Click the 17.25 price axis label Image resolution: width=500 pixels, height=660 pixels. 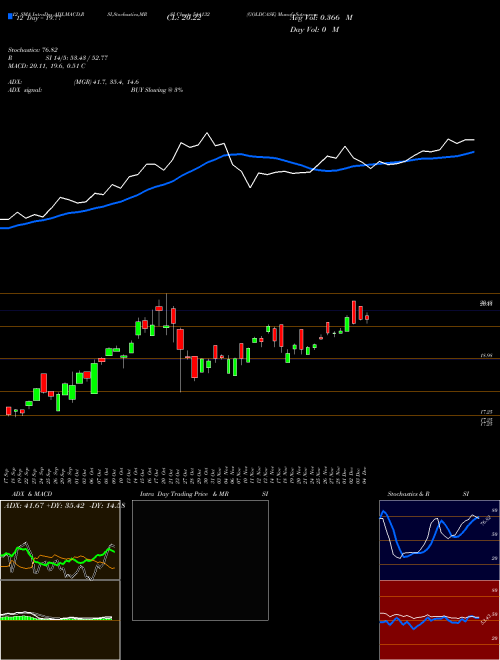487,411
